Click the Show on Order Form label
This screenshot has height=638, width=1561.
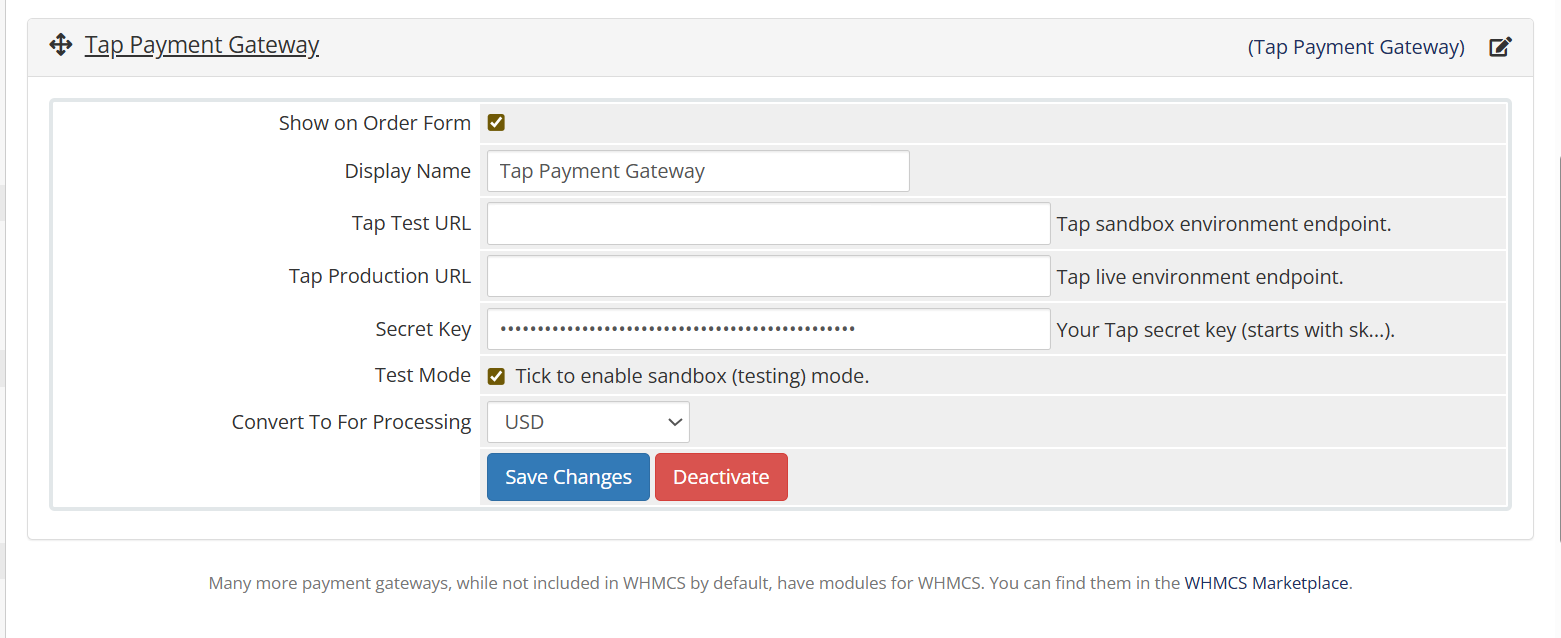coord(374,123)
